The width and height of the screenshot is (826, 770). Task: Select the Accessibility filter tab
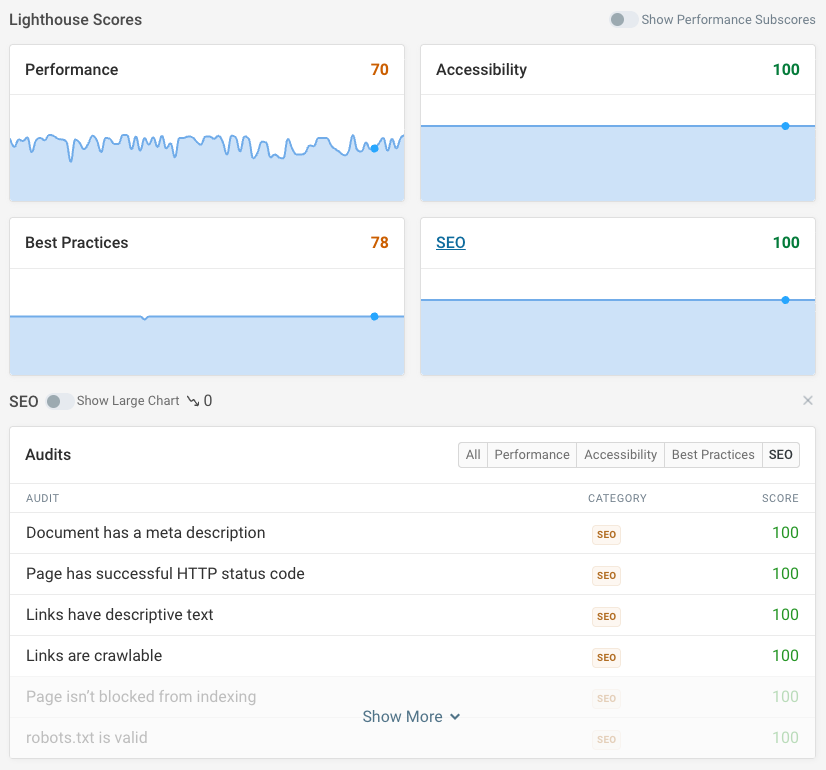coord(620,454)
